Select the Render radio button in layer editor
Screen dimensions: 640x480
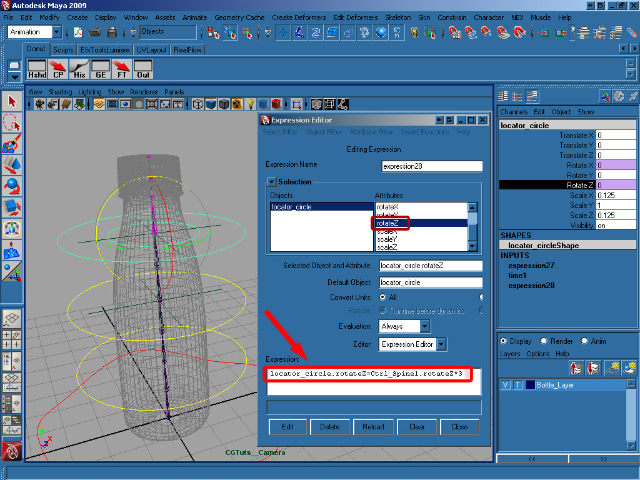[546, 341]
